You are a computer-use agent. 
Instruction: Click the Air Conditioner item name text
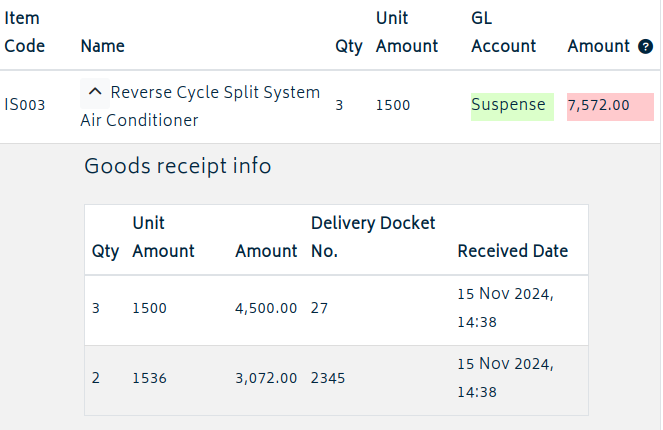[x=139, y=121]
